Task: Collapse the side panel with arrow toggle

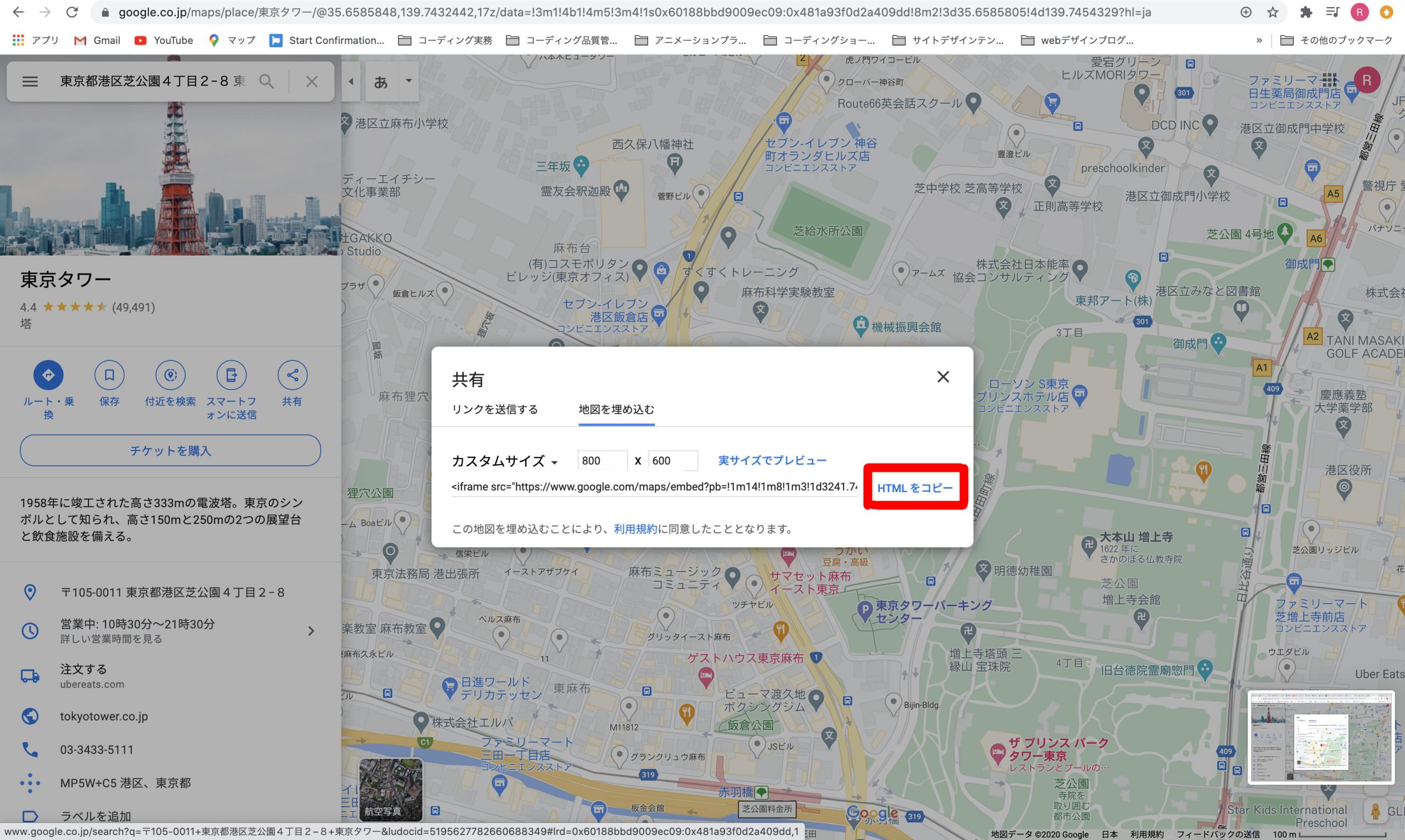Action: pos(351,82)
